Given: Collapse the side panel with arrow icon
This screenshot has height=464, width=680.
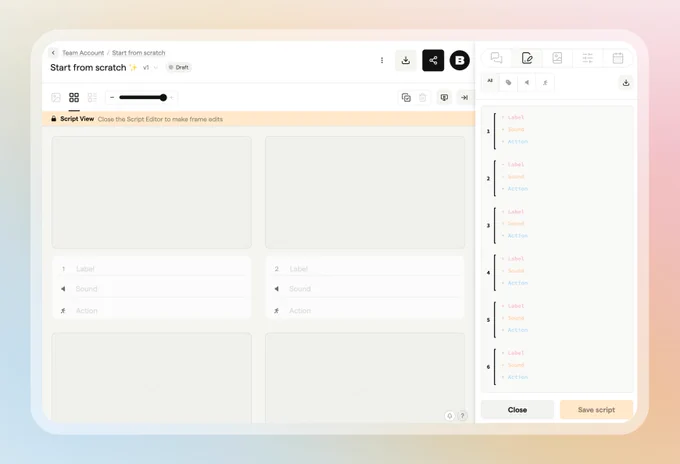Looking at the screenshot, I should 464,98.
